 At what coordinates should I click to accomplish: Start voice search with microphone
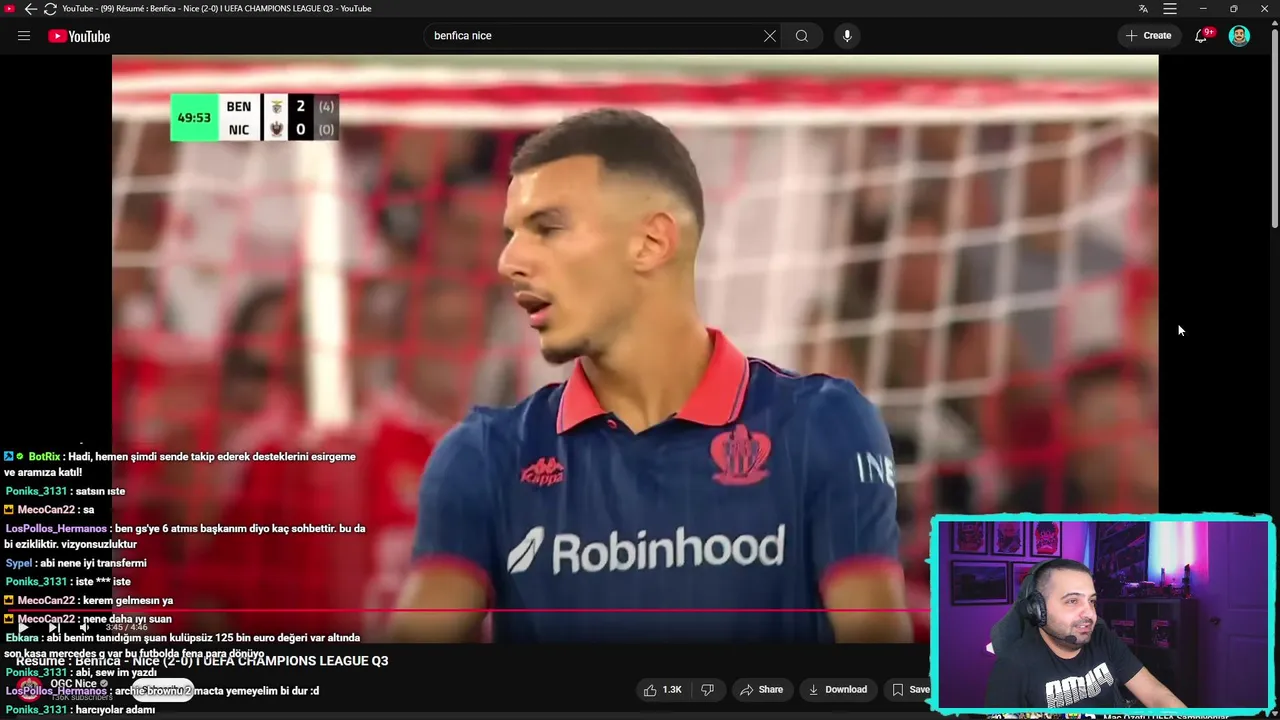(847, 36)
